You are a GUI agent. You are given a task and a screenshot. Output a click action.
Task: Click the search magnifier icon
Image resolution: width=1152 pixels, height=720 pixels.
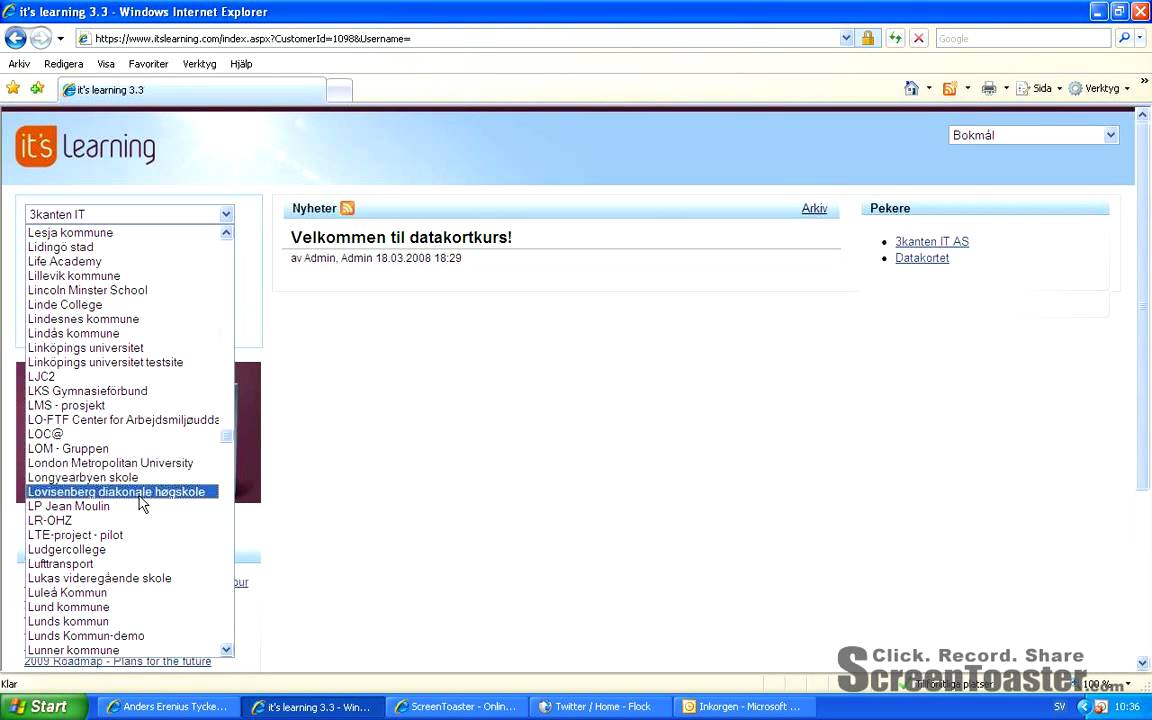pyautogui.click(x=1124, y=38)
